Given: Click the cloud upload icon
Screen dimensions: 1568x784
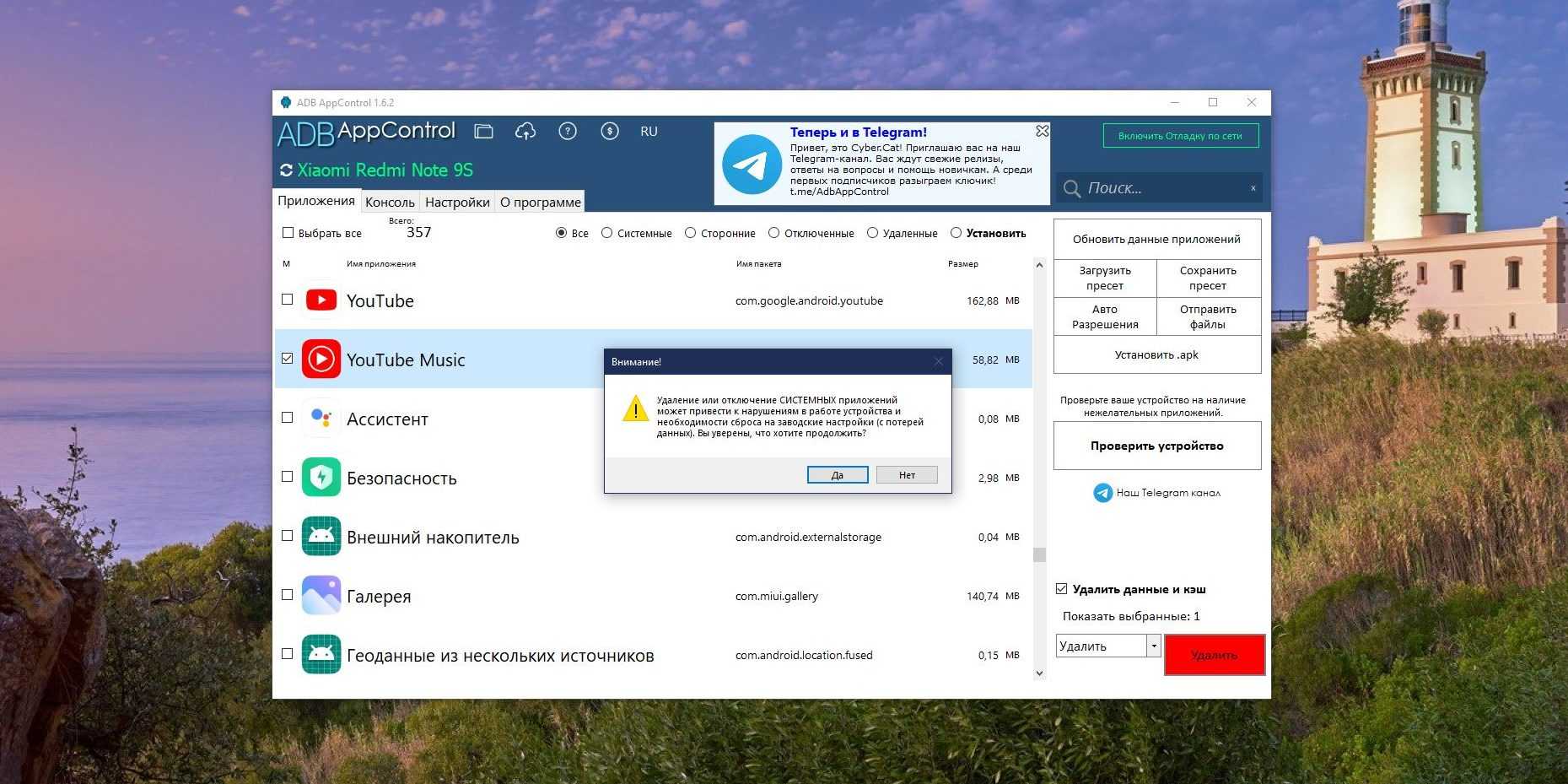Looking at the screenshot, I should [x=525, y=132].
